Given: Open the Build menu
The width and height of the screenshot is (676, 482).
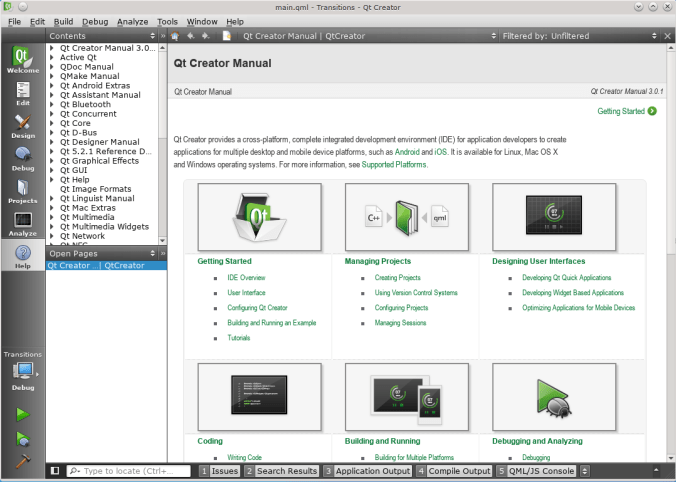Looking at the screenshot, I should [x=63, y=22].
